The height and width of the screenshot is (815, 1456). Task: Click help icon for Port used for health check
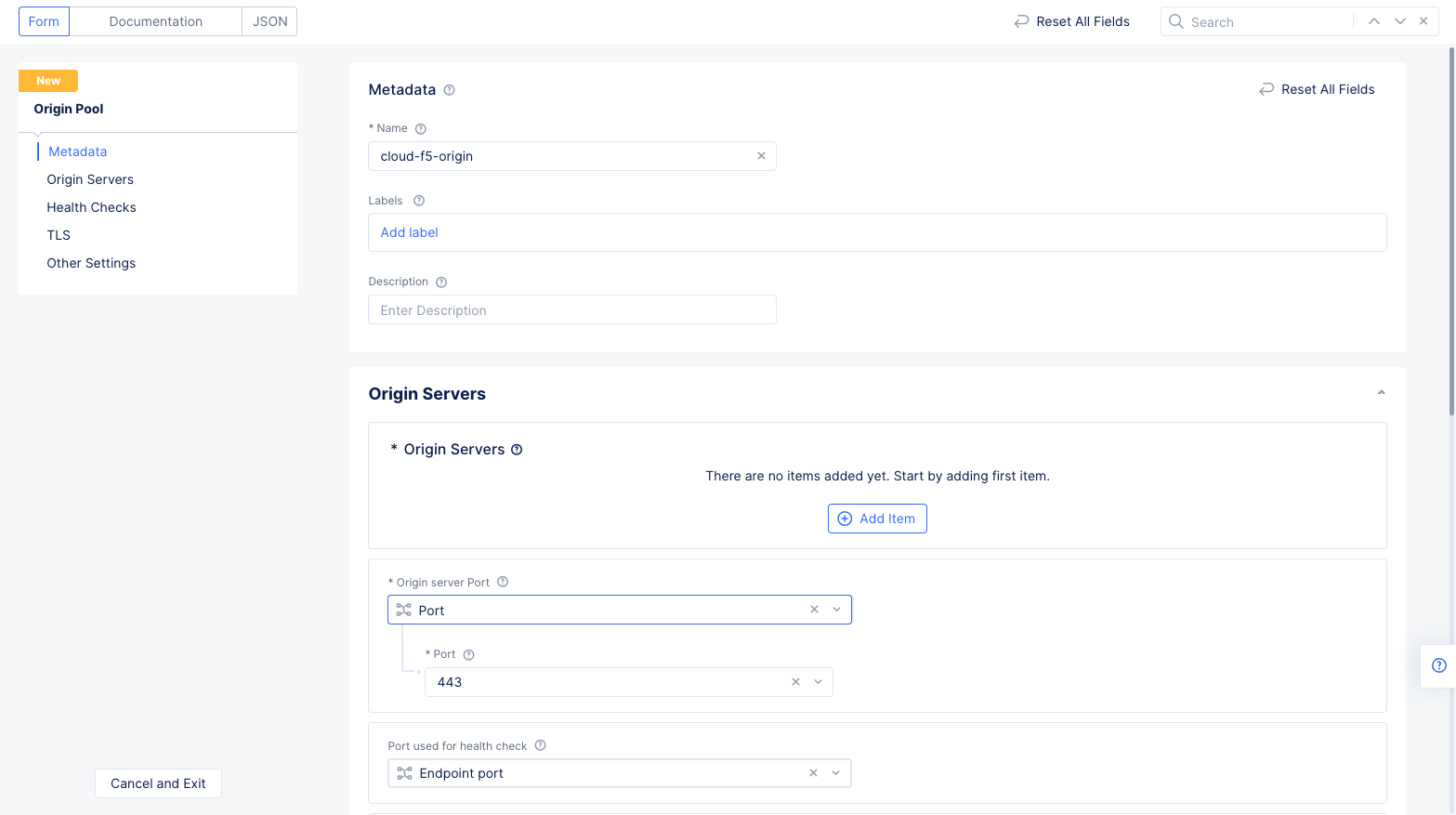click(x=541, y=745)
